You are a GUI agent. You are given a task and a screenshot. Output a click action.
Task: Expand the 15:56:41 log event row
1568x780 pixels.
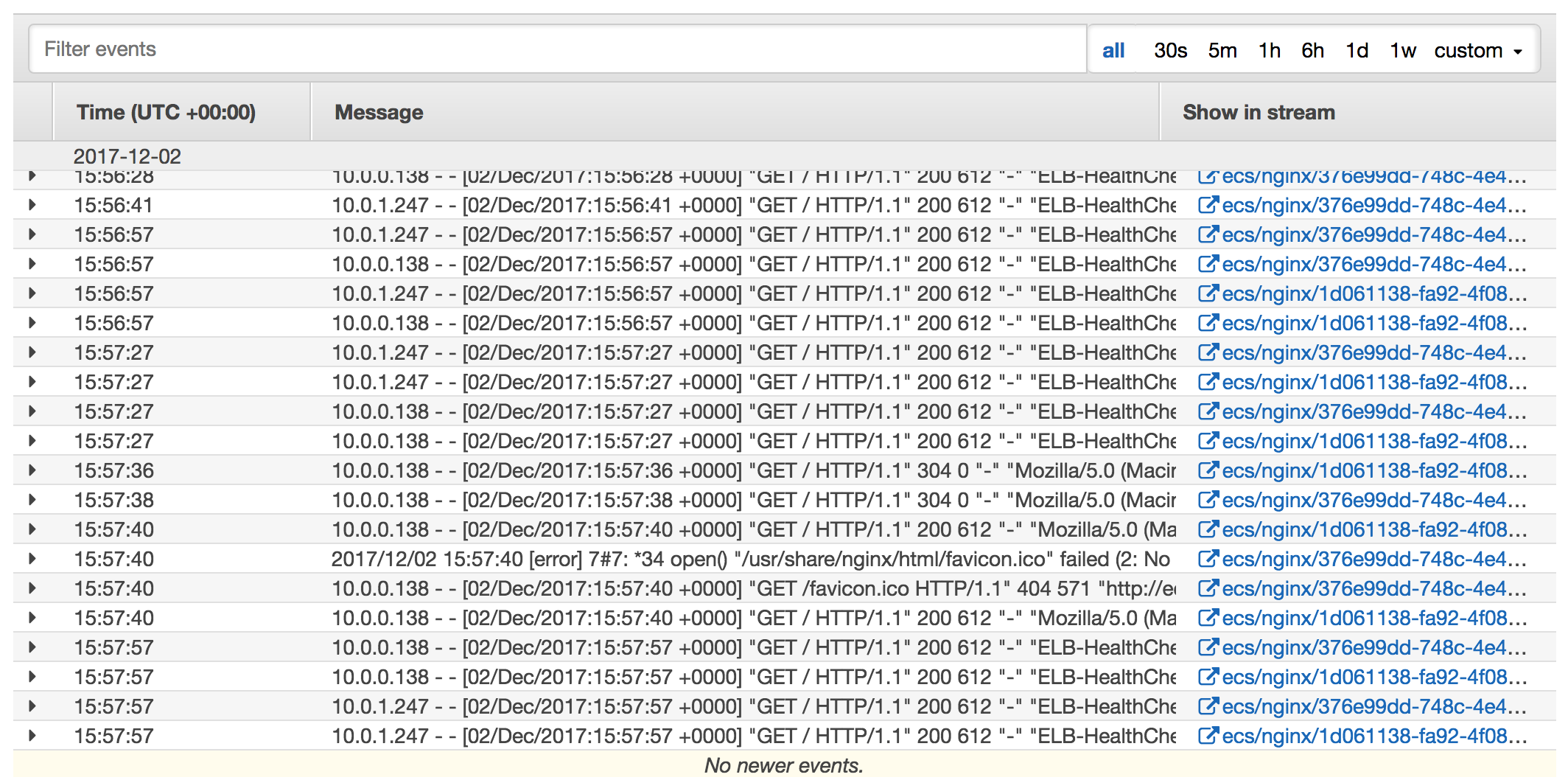pyautogui.click(x=32, y=205)
